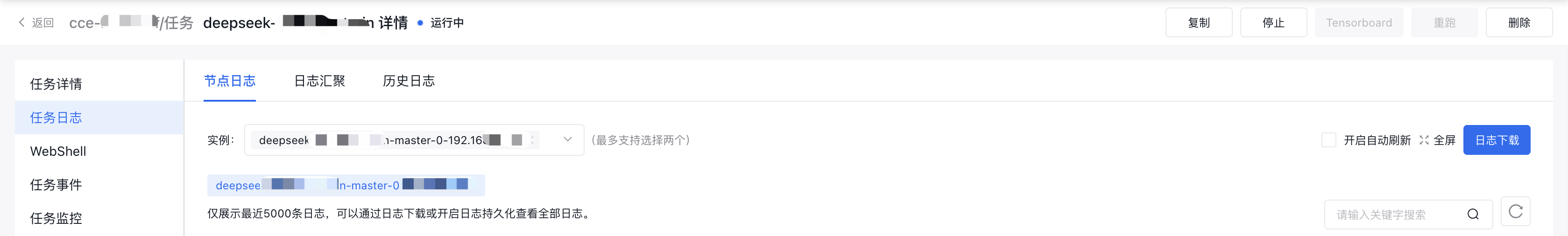
Task: Click the back arrow icon next to 返回
Action: click(x=22, y=22)
